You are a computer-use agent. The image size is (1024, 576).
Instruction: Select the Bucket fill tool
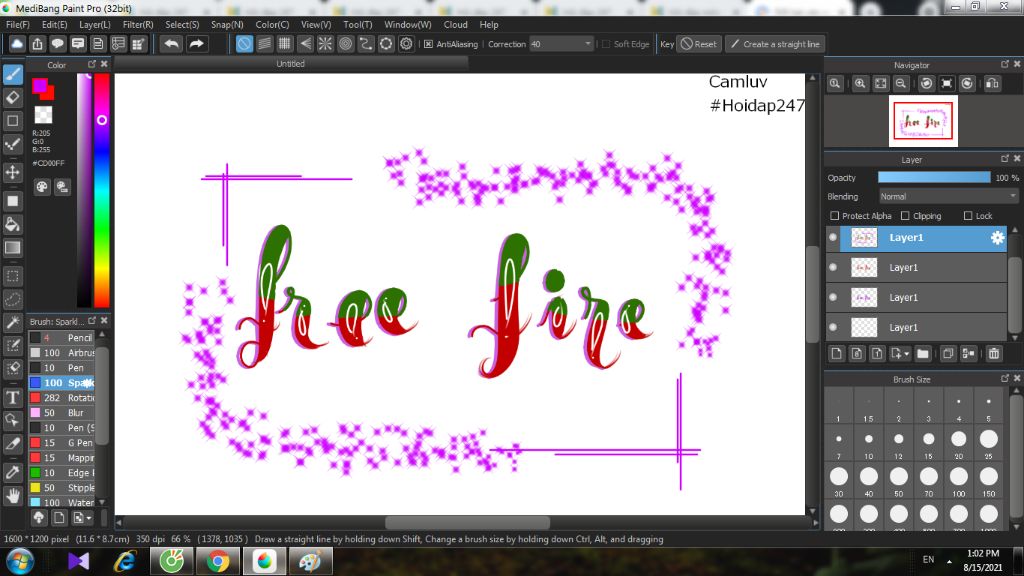[12, 225]
